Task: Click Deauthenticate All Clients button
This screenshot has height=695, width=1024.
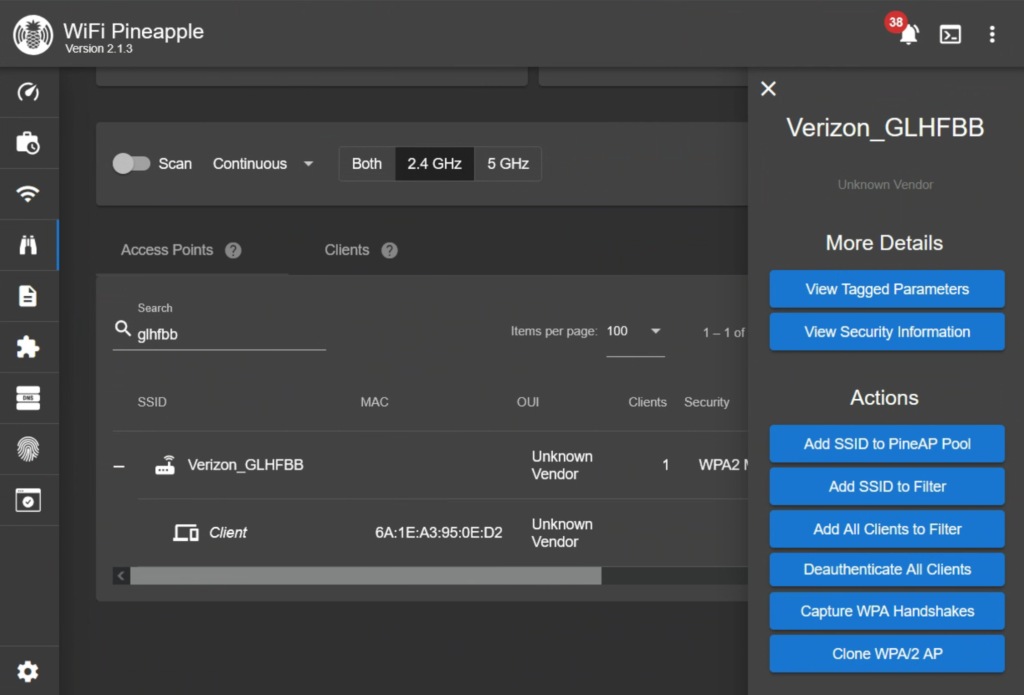Action: (887, 570)
